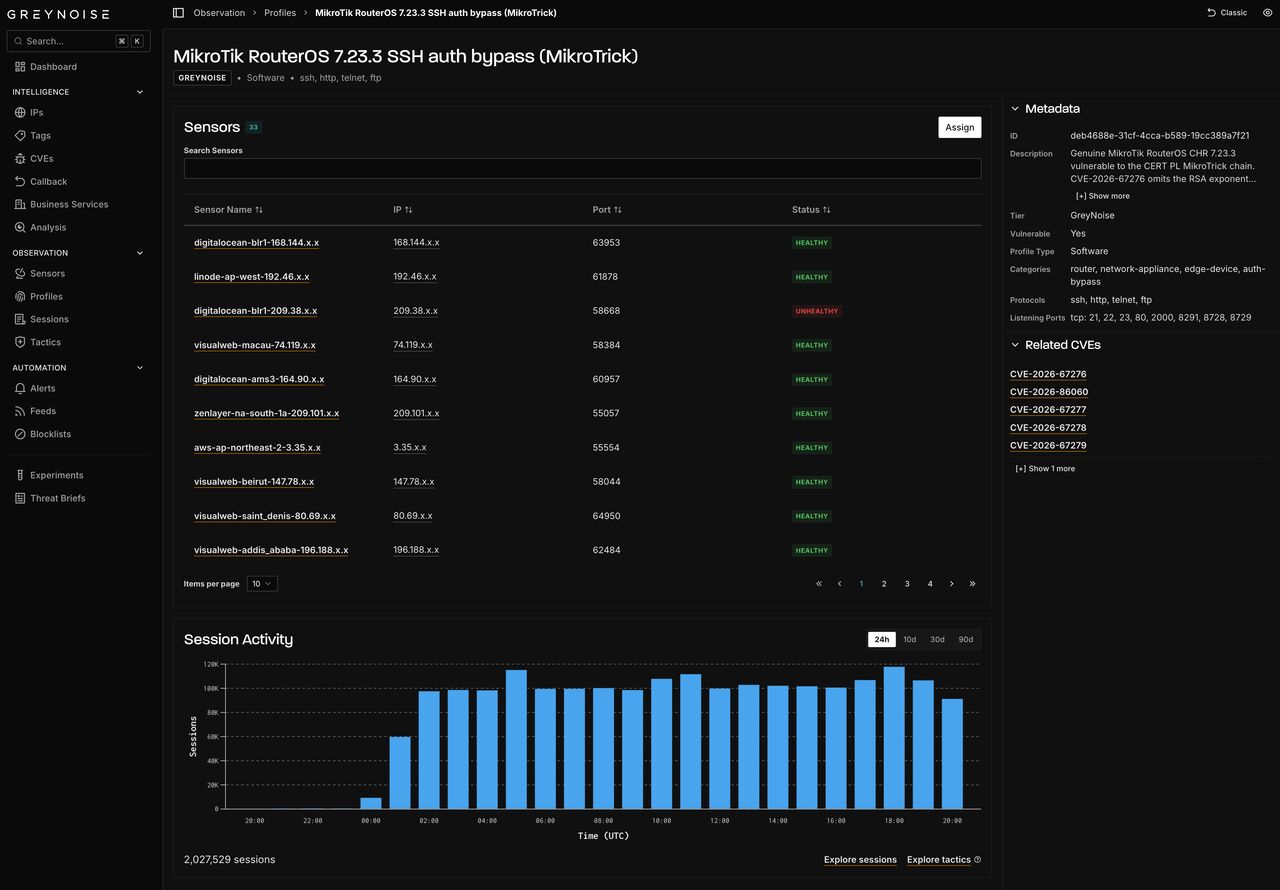The width and height of the screenshot is (1280, 890).
Task: Open the items per page dropdown
Action: (262, 584)
